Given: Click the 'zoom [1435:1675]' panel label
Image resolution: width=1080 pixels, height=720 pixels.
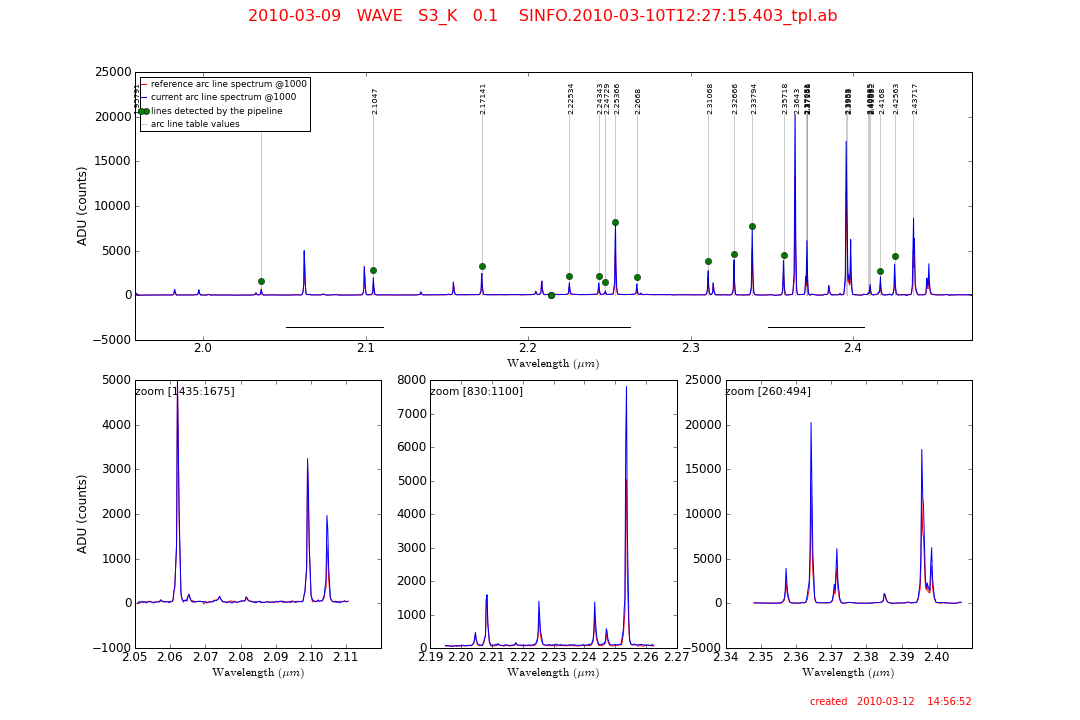Looking at the screenshot, I should pyautogui.click(x=185, y=391).
